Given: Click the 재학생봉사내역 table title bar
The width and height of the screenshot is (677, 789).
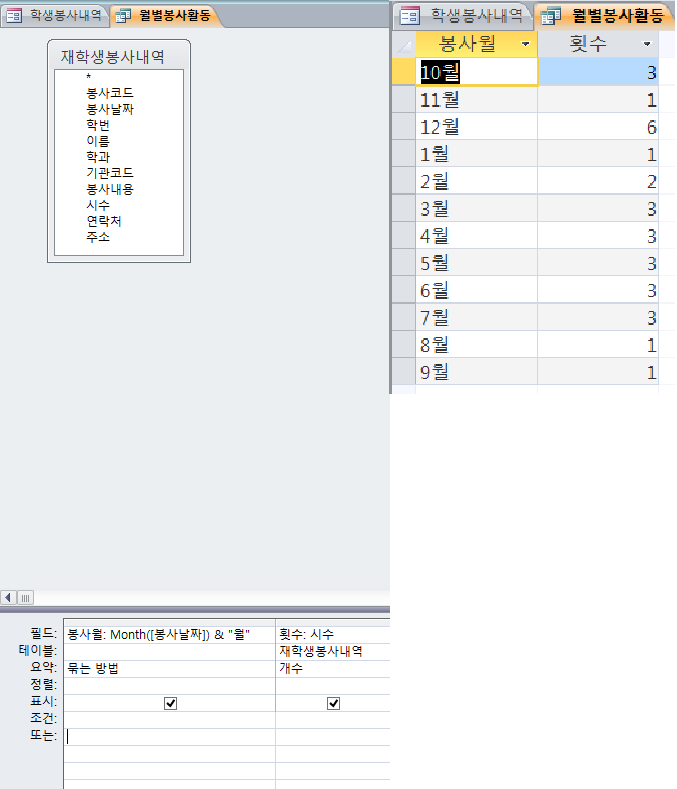Looking at the screenshot, I should 118,55.
